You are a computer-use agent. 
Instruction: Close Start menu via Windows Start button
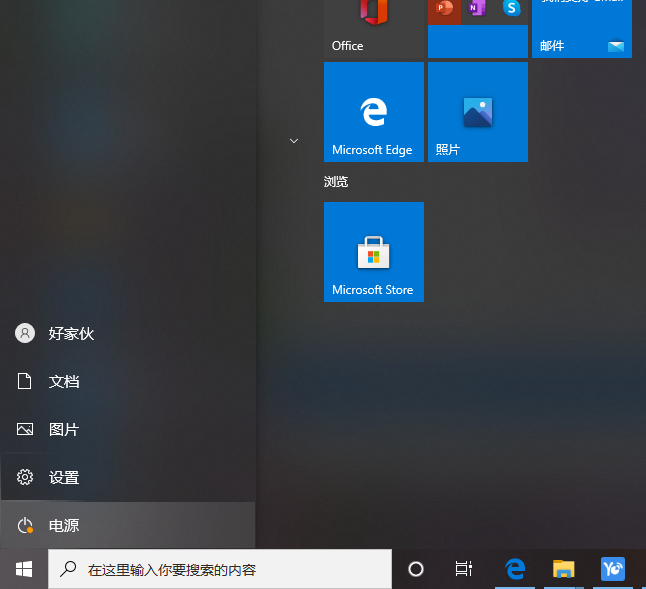tap(24, 569)
